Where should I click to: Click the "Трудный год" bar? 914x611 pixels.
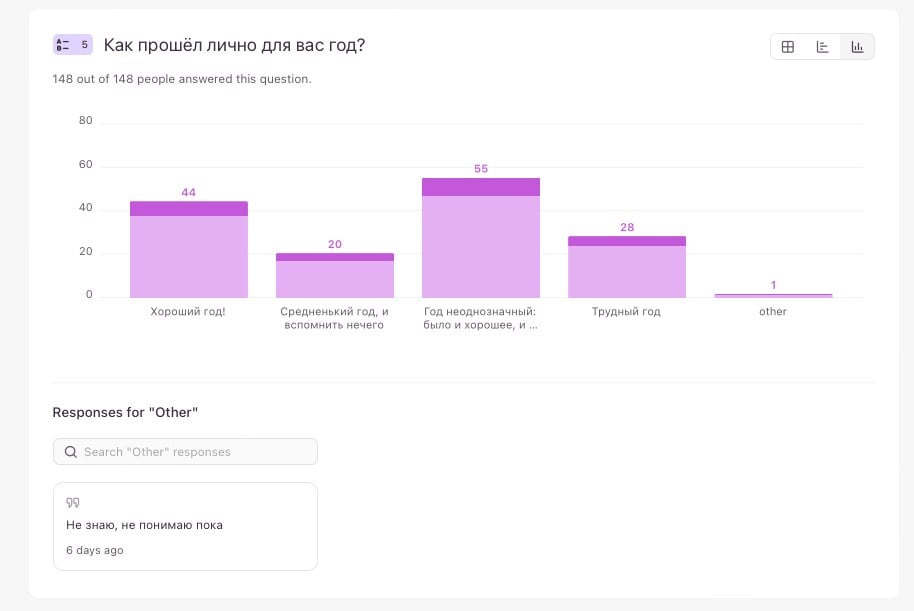coord(627,270)
